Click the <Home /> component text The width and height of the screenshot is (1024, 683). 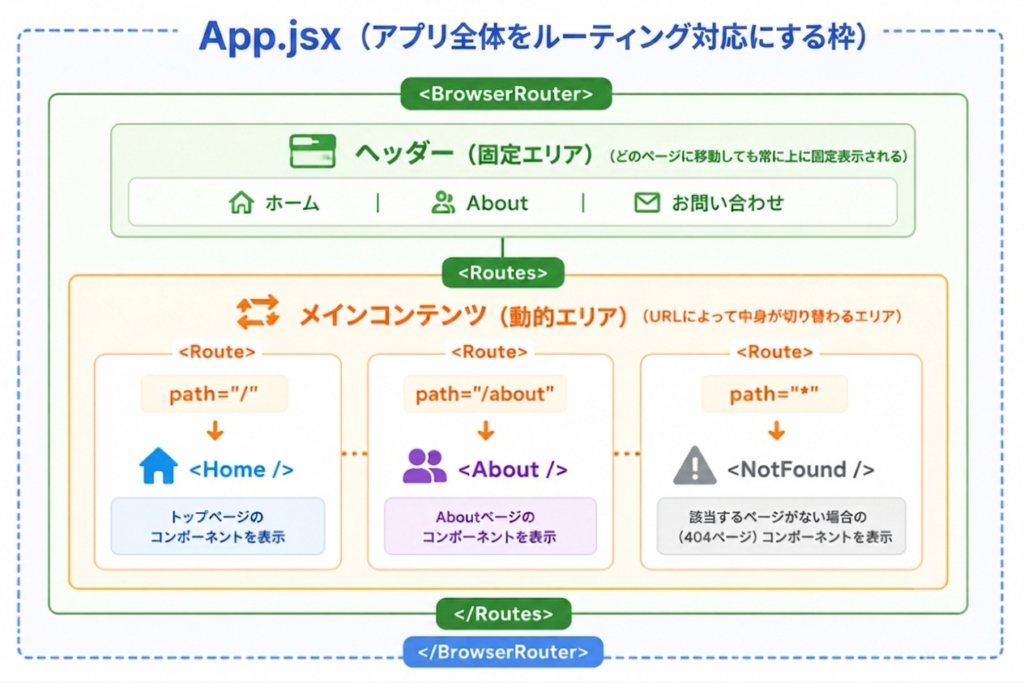[241, 469]
